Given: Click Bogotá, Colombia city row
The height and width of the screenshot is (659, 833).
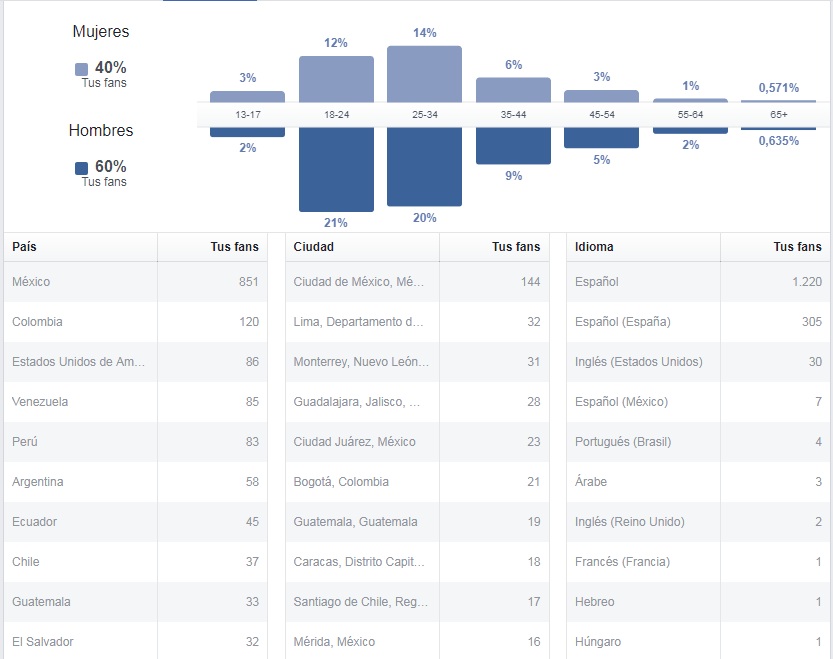Looking at the screenshot, I should pos(417,481).
